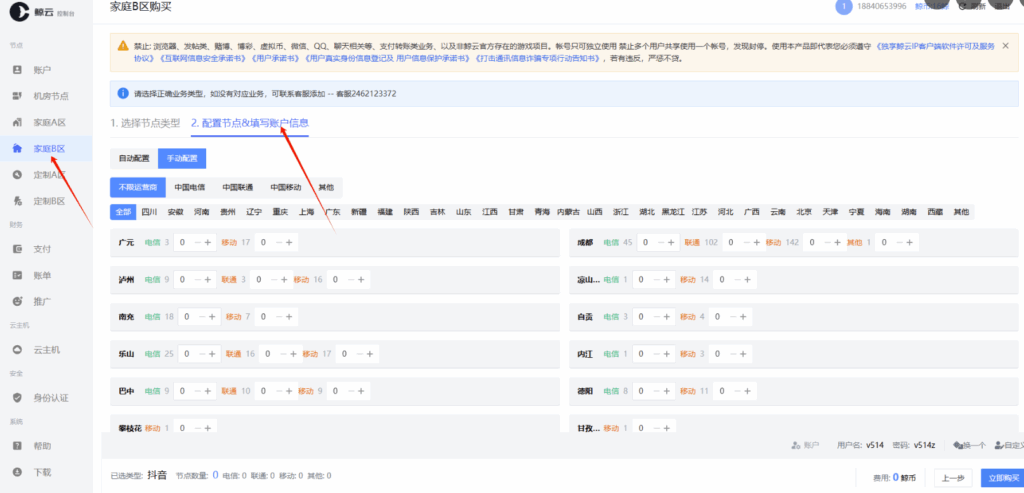Screen dimensions: 1024x493
Task: Click the 家庭B区 house icon
Action: coord(18,149)
